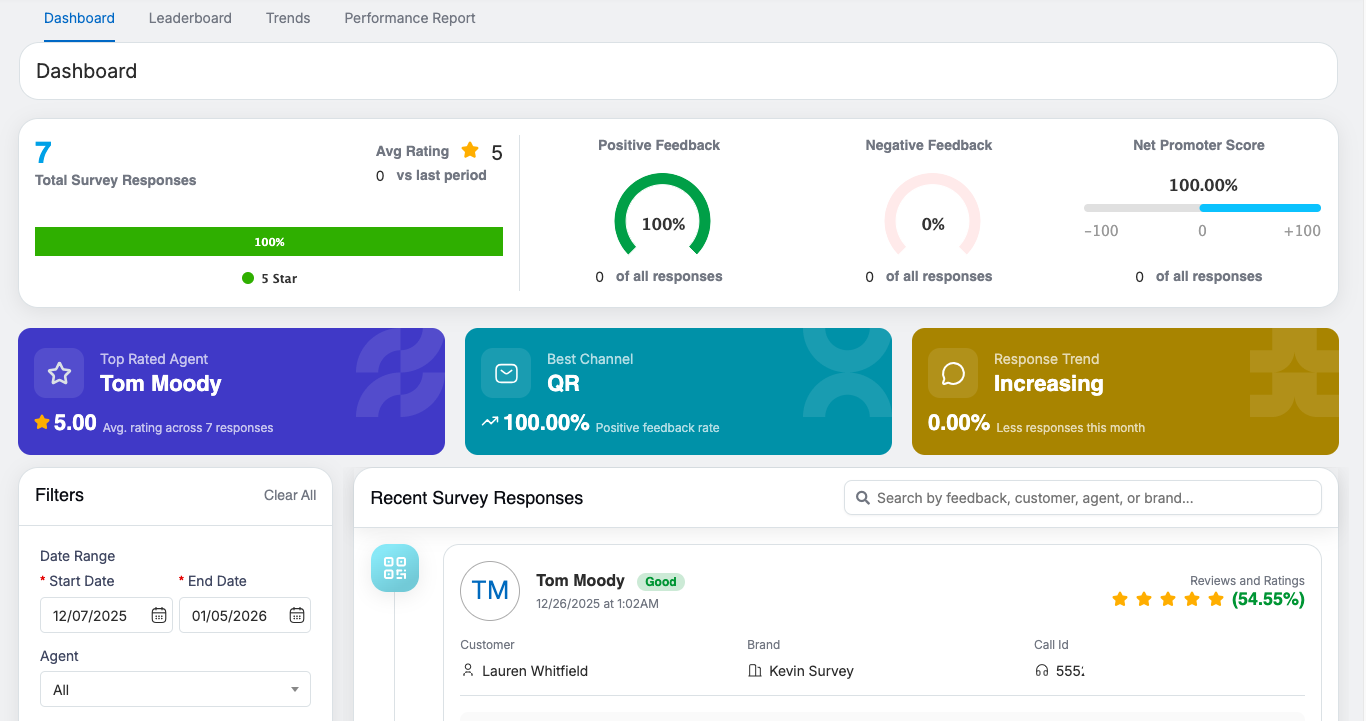Switch to the Leaderboard tab
This screenshot has height=721, width=1366.
pos(190,18)
